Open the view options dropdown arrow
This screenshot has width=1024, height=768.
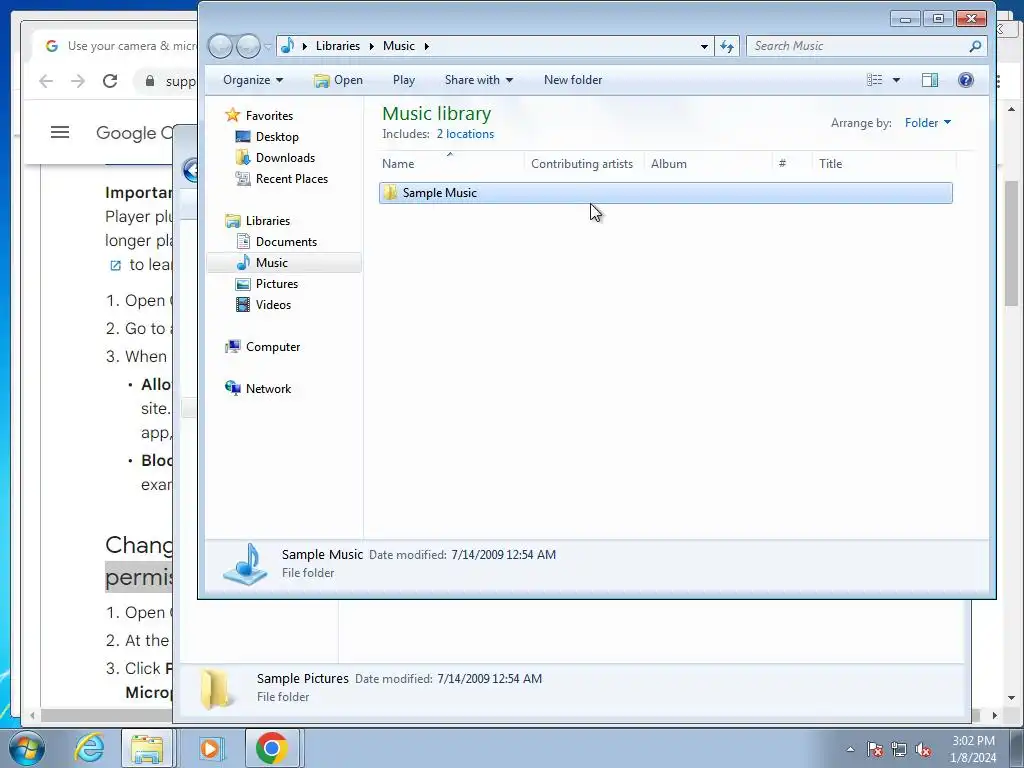[x=897, y=80]
